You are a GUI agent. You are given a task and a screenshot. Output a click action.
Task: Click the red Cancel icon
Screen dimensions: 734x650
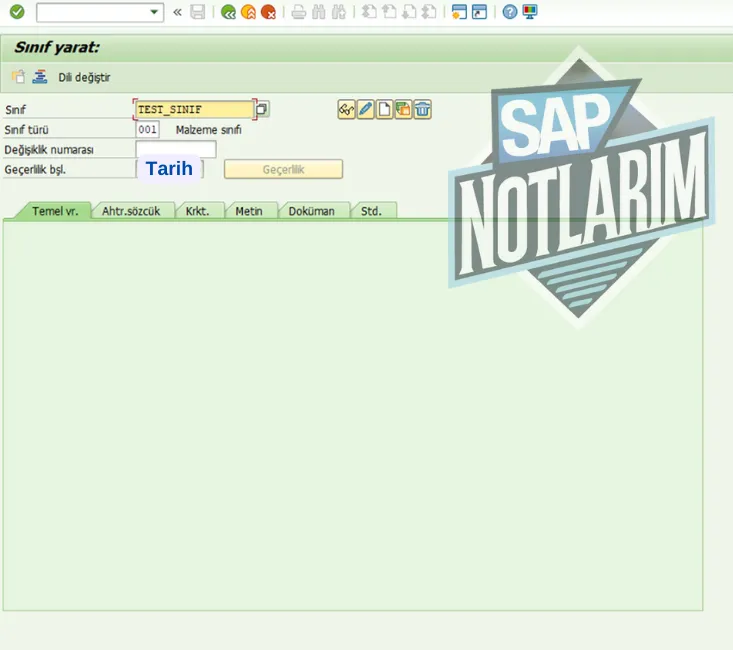(268, 12)
